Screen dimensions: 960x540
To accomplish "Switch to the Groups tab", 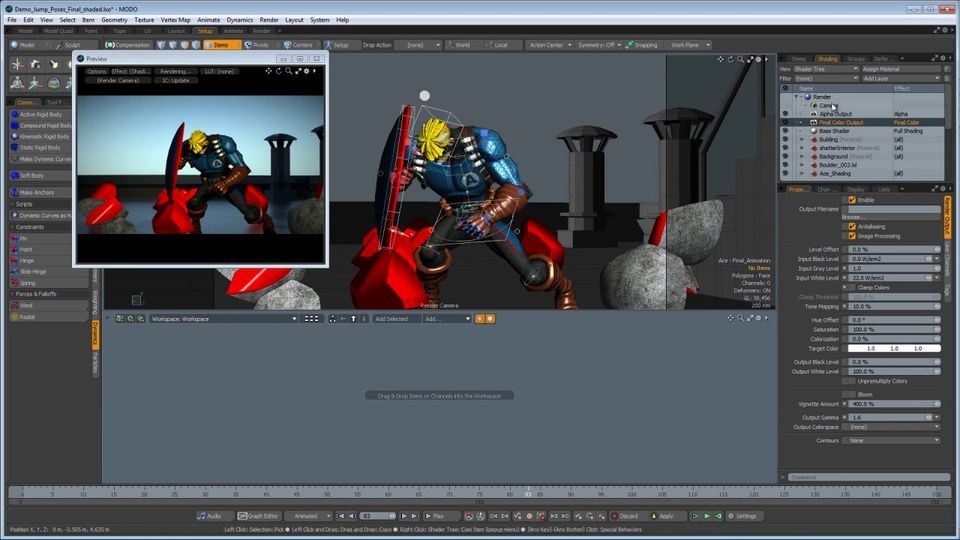I will pos(855,59).
